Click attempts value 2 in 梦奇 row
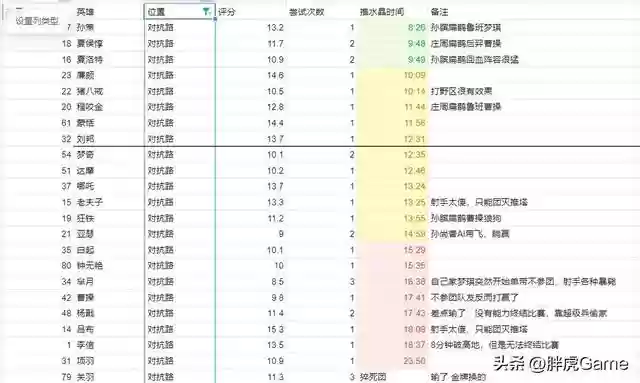Screen dimensions: 640x383 click(x=352, y=155)
